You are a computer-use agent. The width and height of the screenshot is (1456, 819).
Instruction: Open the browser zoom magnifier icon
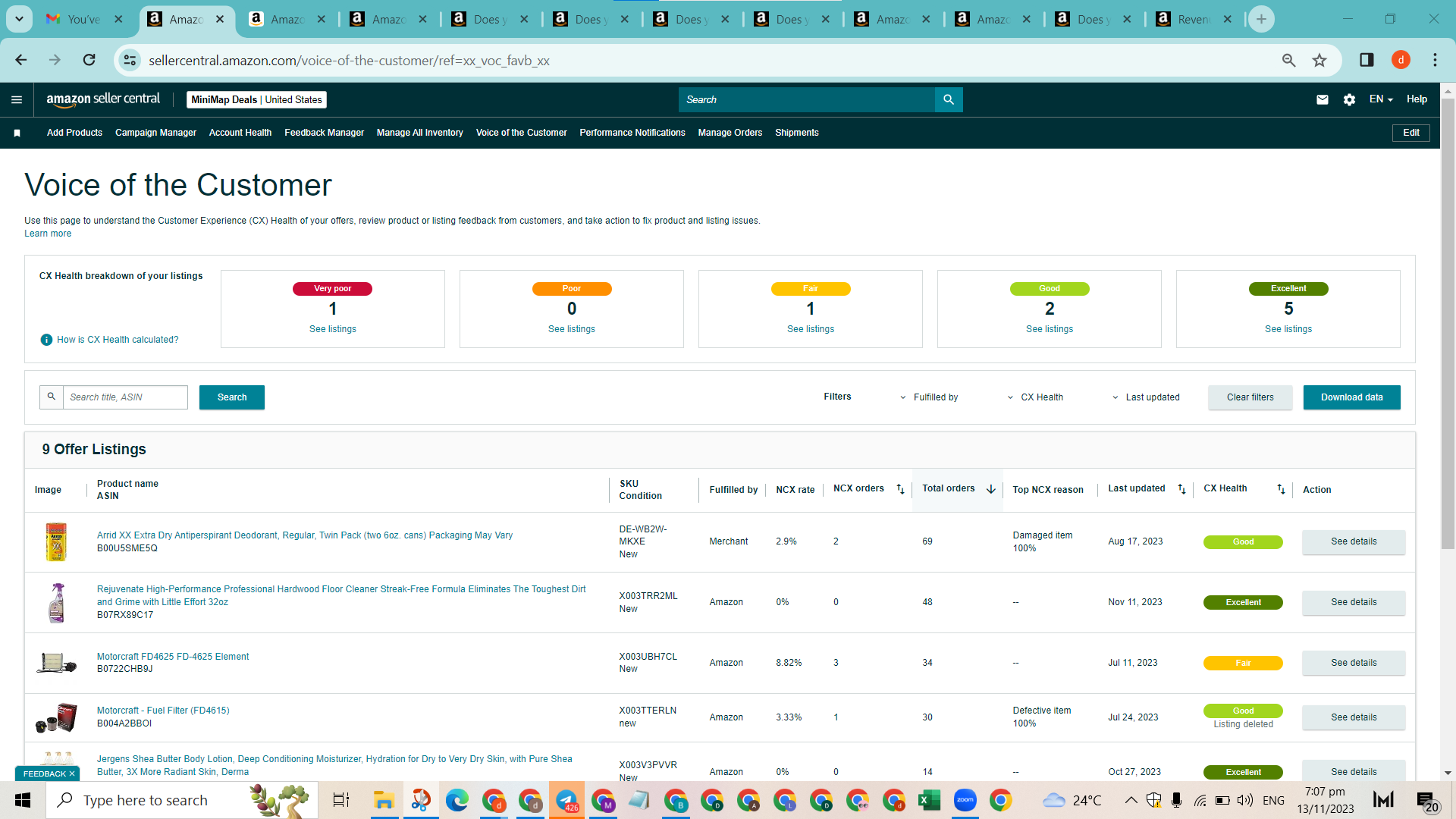(1288, 60)
